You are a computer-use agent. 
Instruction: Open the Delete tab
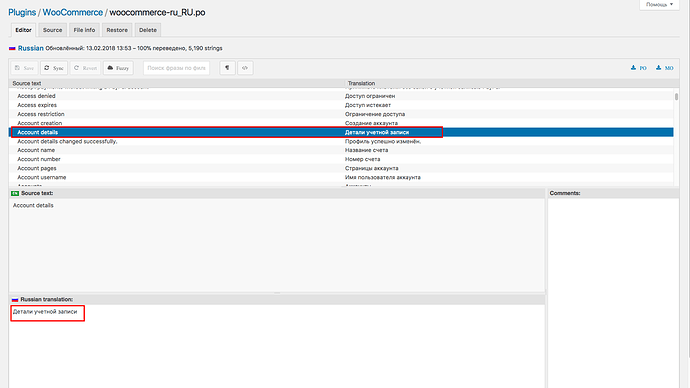148,30
